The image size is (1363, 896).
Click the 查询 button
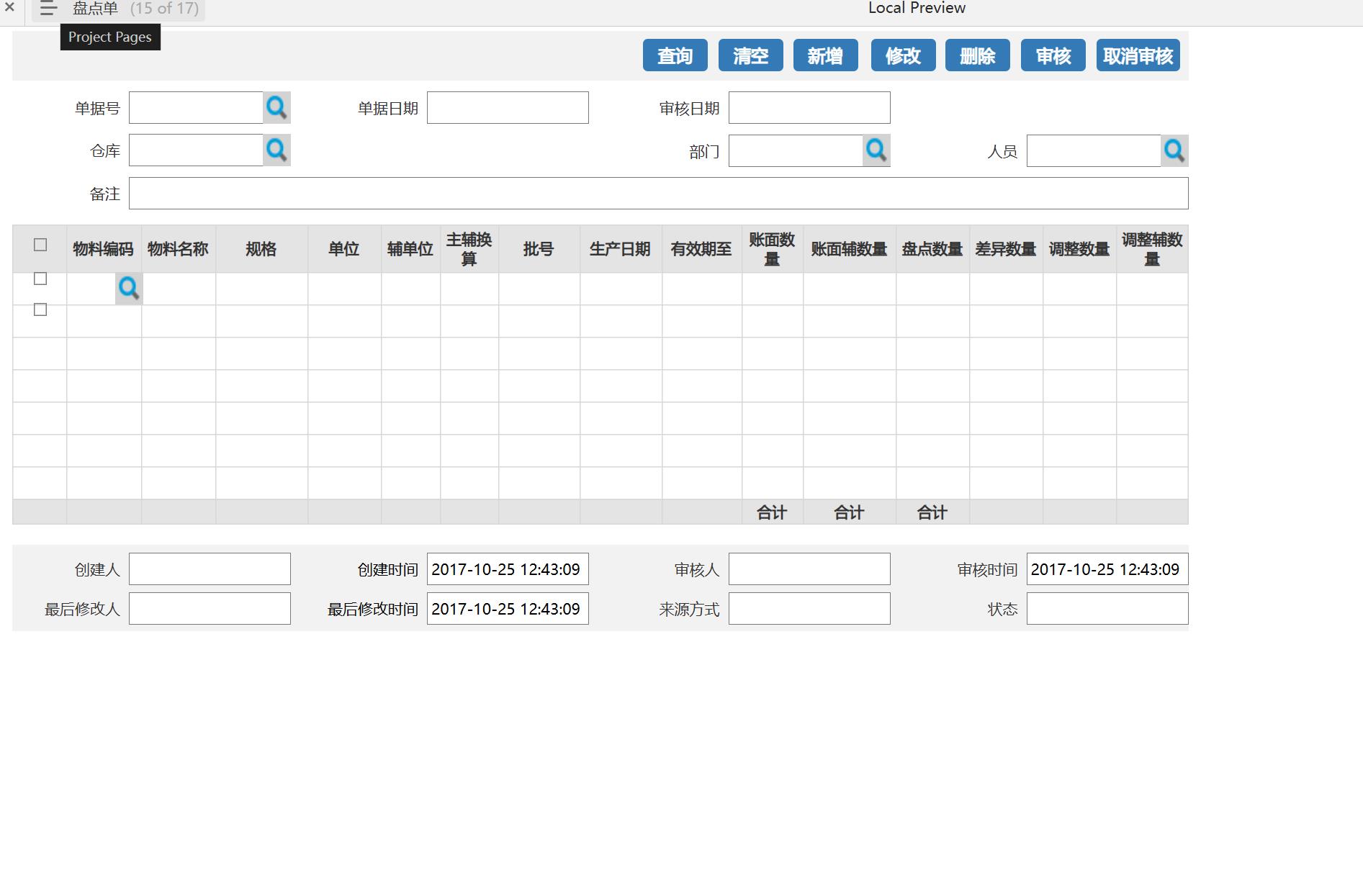coord(675,55)
